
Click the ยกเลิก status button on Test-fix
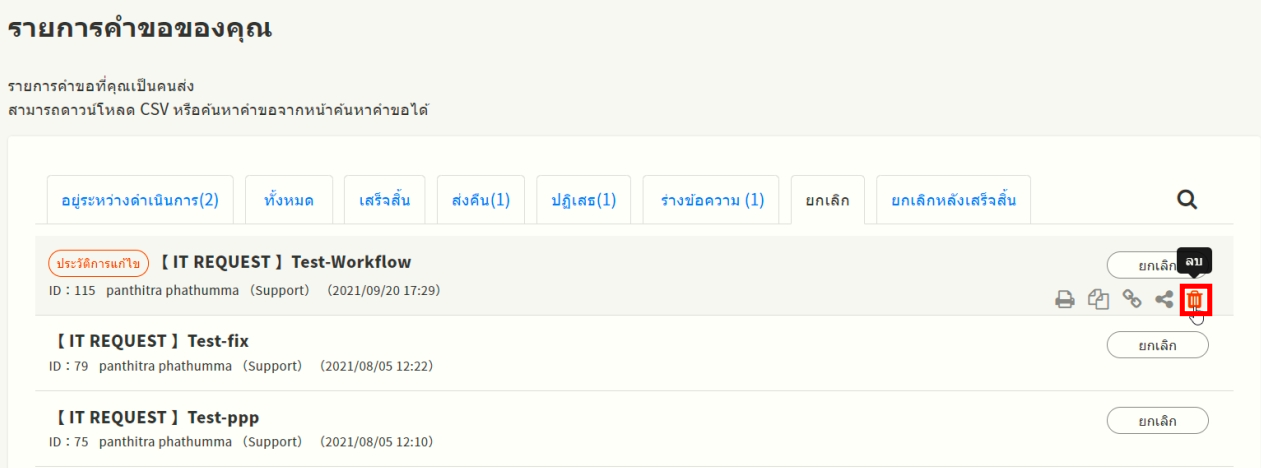pos(1157,345)
